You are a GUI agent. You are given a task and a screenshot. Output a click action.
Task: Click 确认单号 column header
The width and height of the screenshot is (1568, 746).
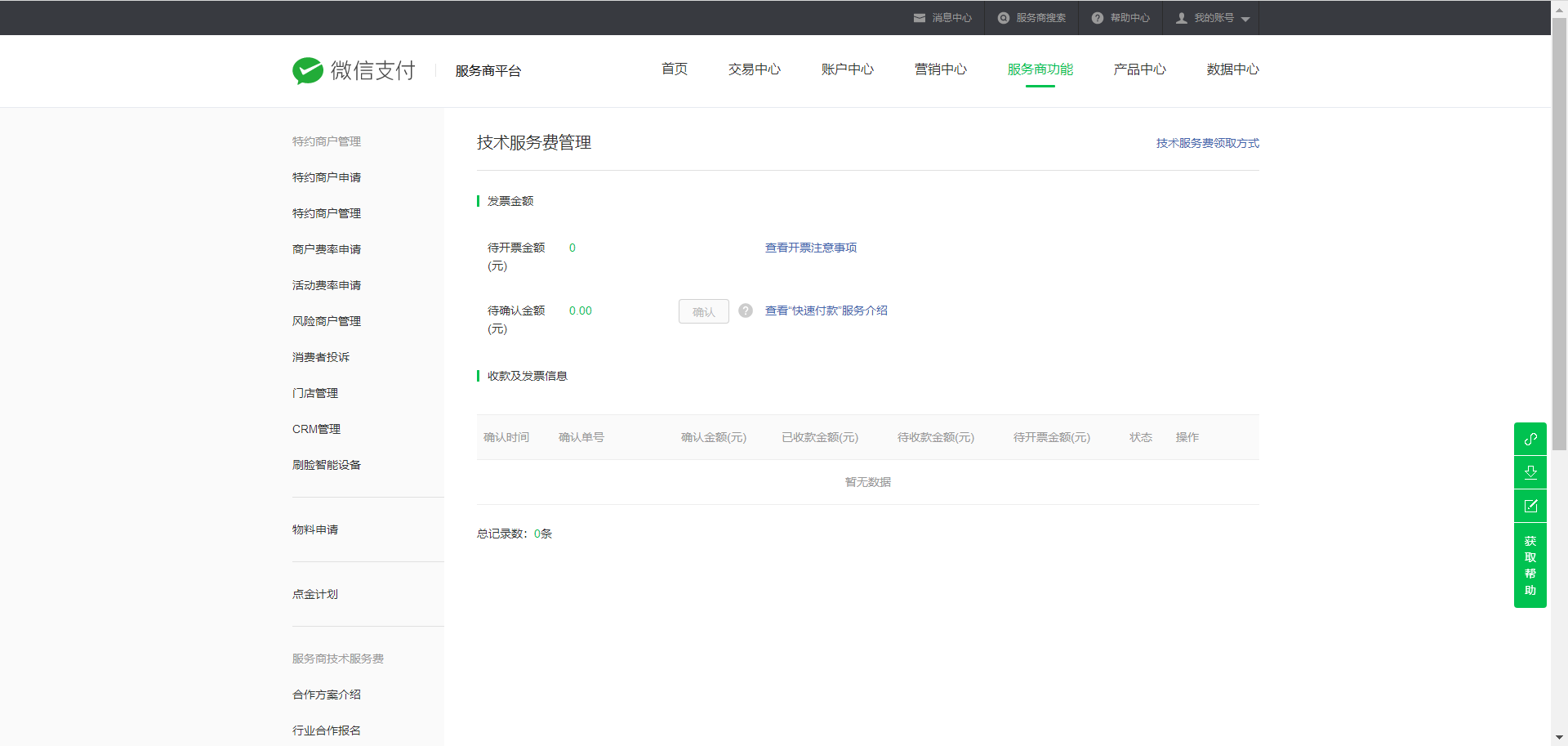(x=581, y=437)
